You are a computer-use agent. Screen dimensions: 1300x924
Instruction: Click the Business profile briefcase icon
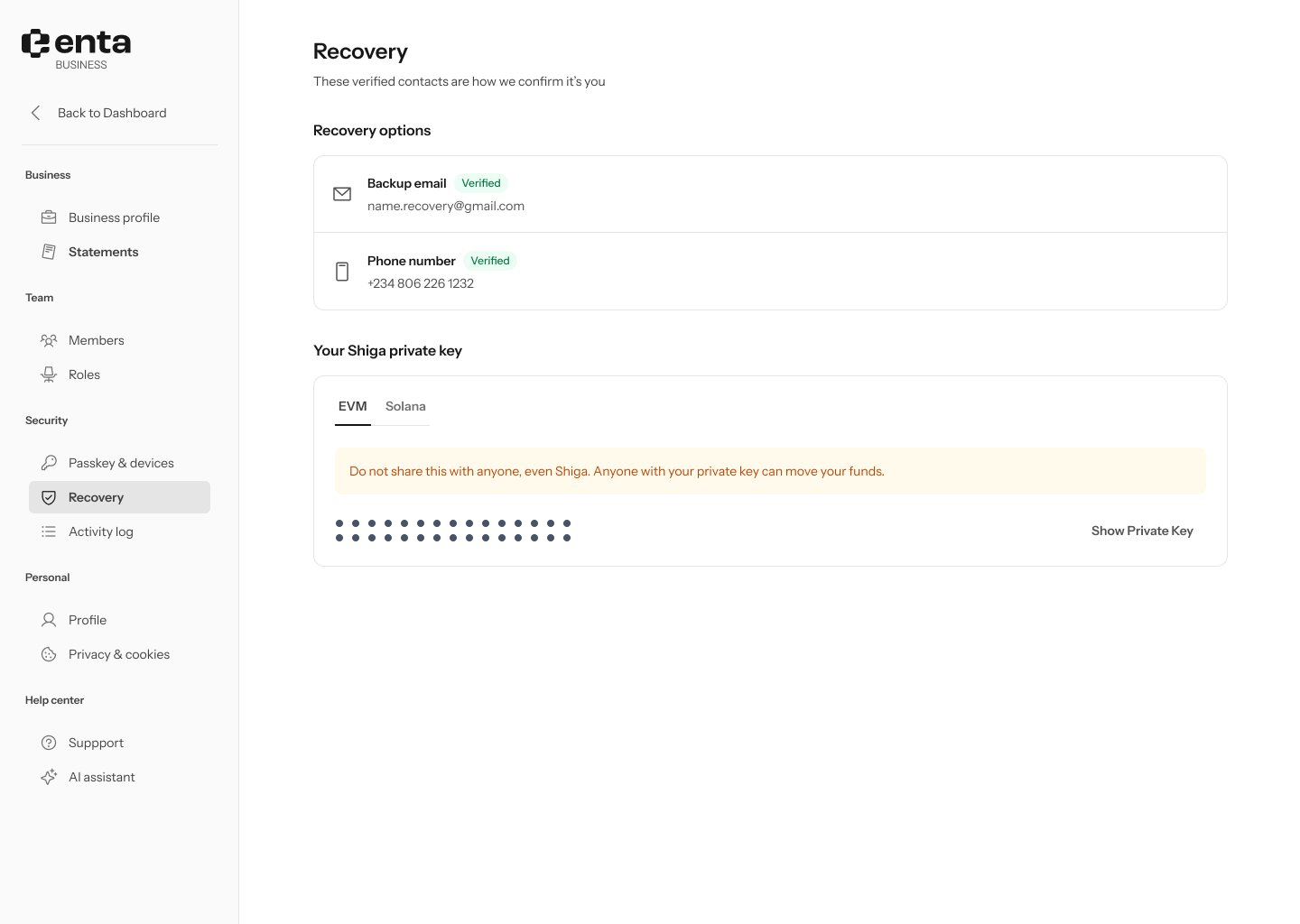click(49, 217)
